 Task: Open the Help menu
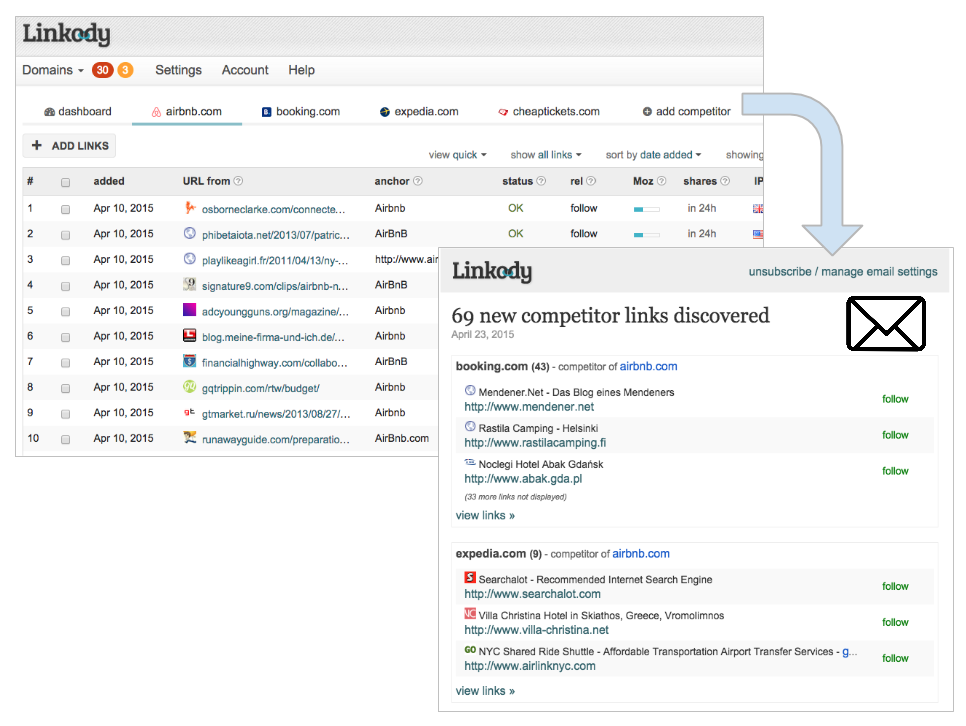tap(301, 70)
